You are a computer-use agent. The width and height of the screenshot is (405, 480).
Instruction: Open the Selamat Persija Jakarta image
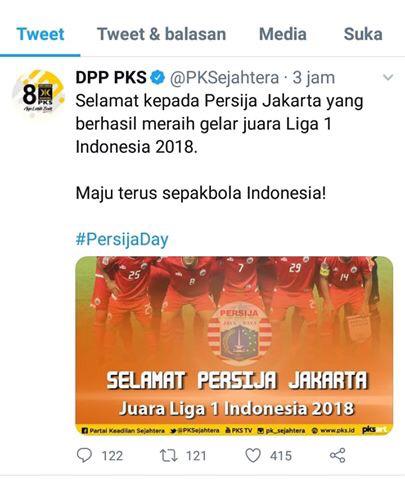[234, 345]
